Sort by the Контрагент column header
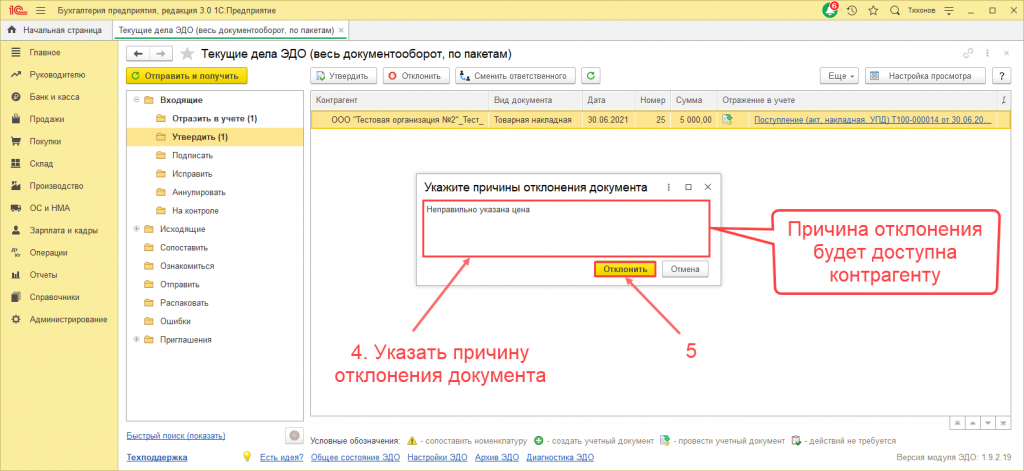 click(400, 100)
